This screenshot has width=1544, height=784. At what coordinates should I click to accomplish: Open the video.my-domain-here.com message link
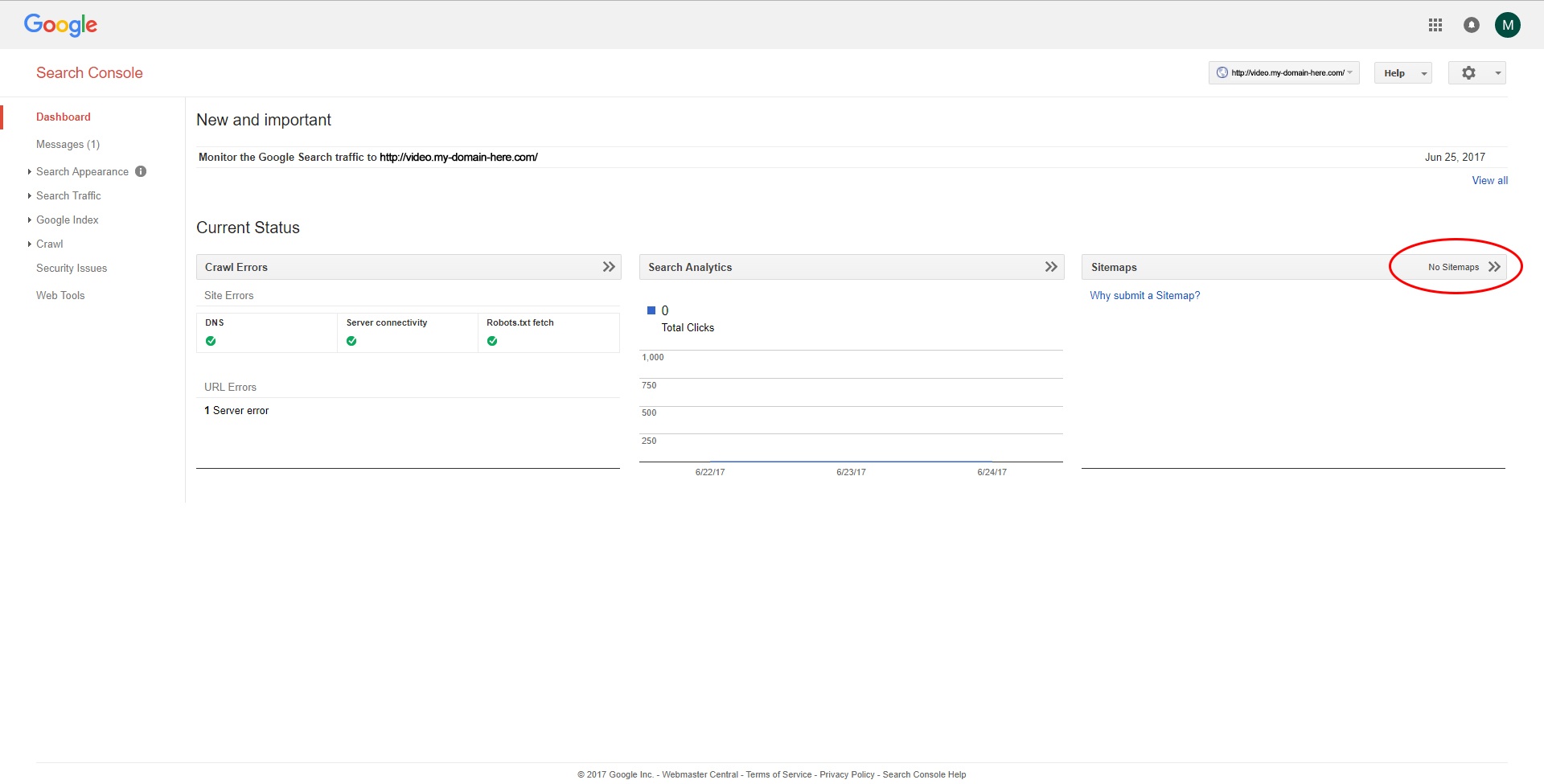458,157
